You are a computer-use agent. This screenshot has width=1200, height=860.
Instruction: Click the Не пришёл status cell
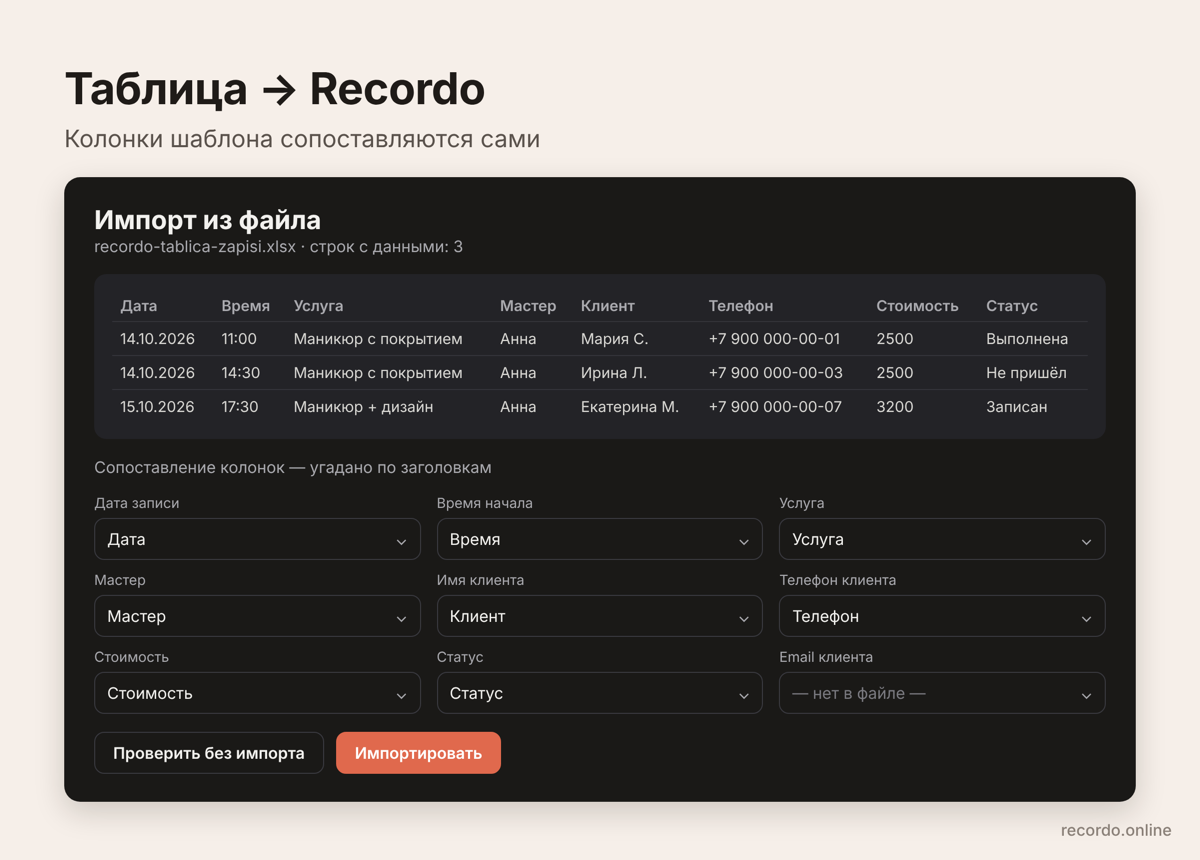(1026, 373)
